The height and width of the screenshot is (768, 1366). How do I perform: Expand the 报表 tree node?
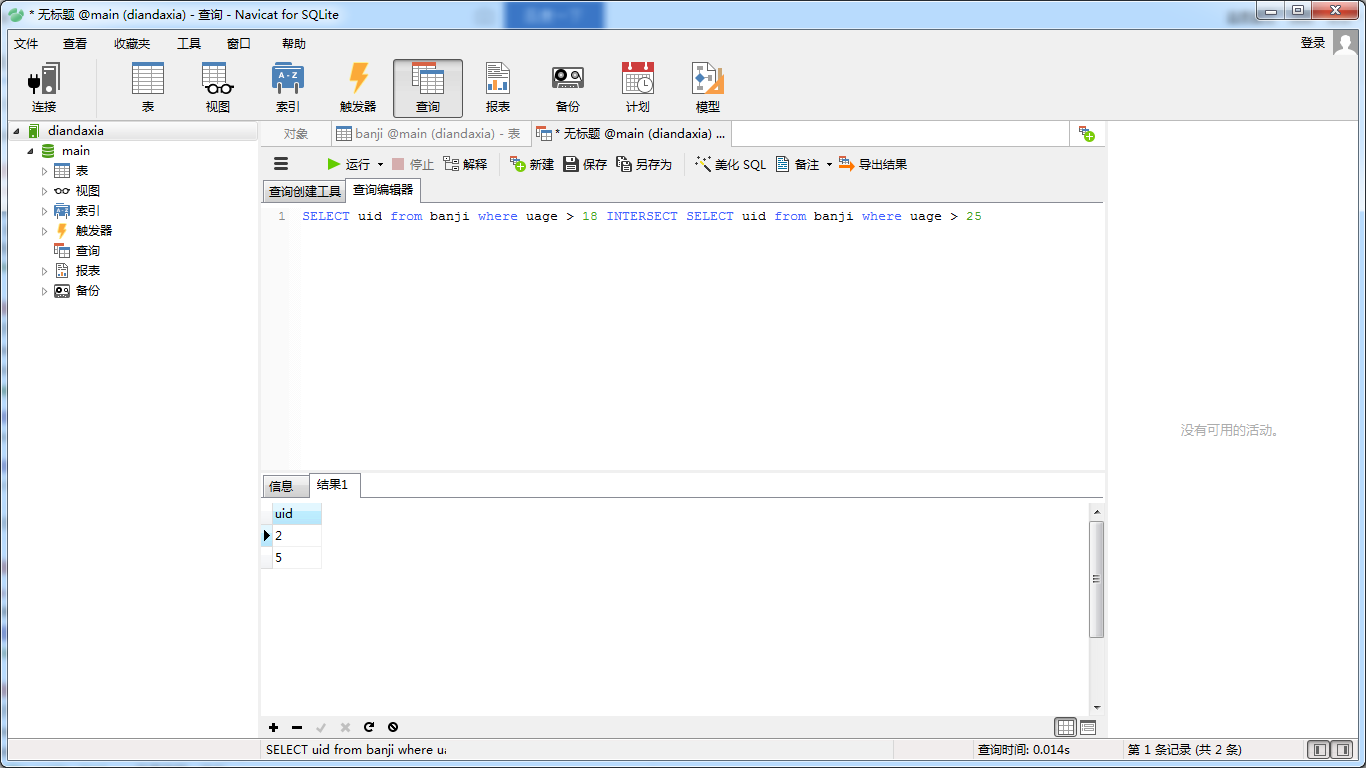(x=44, y=271)
